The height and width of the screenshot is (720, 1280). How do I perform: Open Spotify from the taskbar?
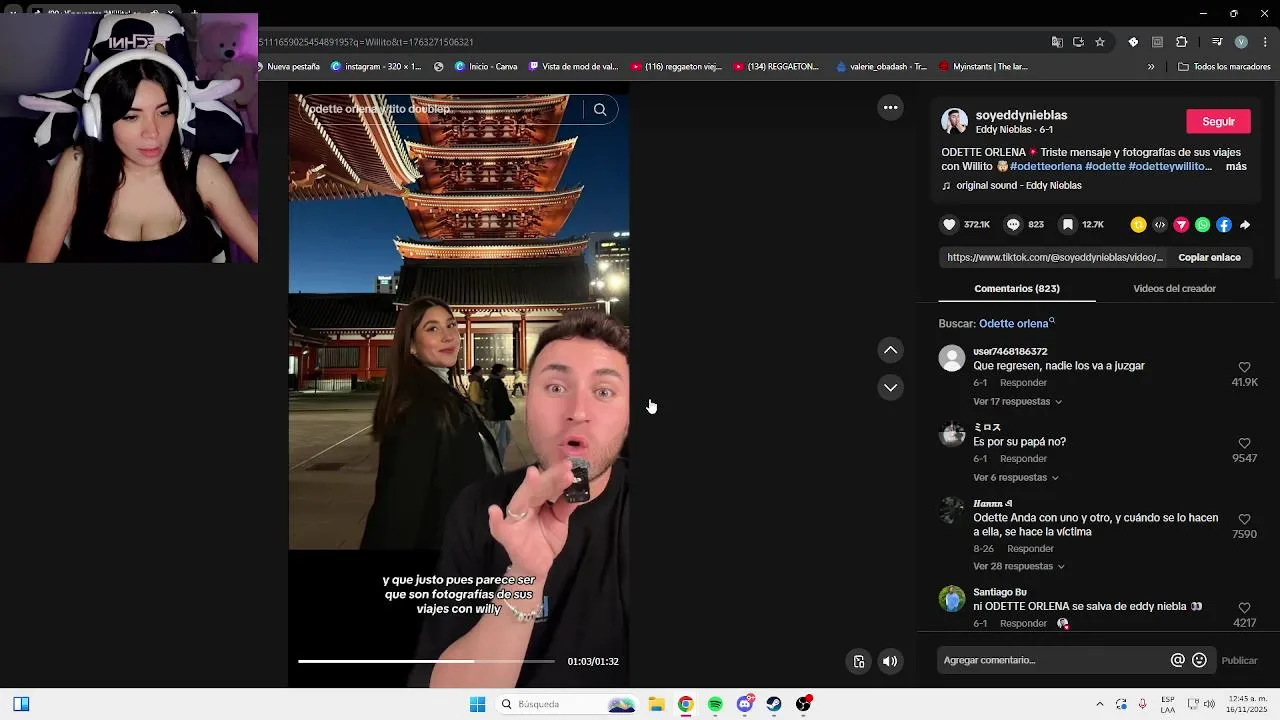pyautogui.click(x=715, y=704)
